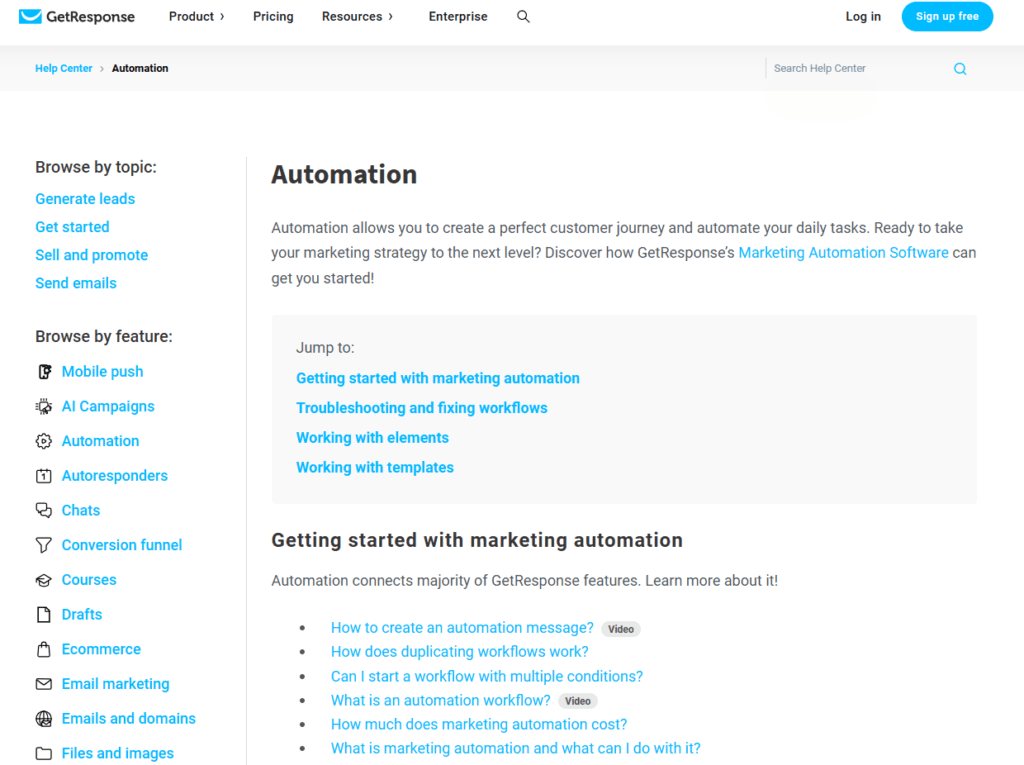Open the Ecommerce feature link

pyautogui.click(x=101, y=649)
